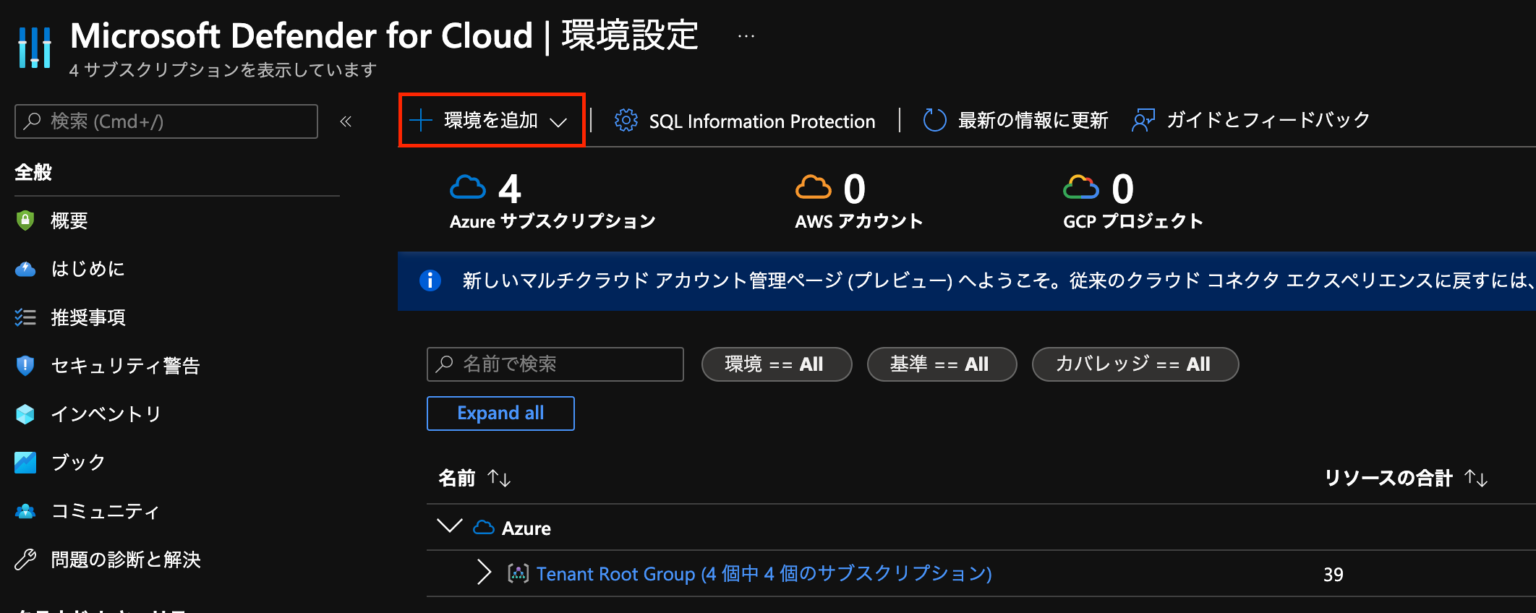Screen dimensions: 1536x613
Task: Open the 環境を追加 dropdown
Action: point(490,119)
